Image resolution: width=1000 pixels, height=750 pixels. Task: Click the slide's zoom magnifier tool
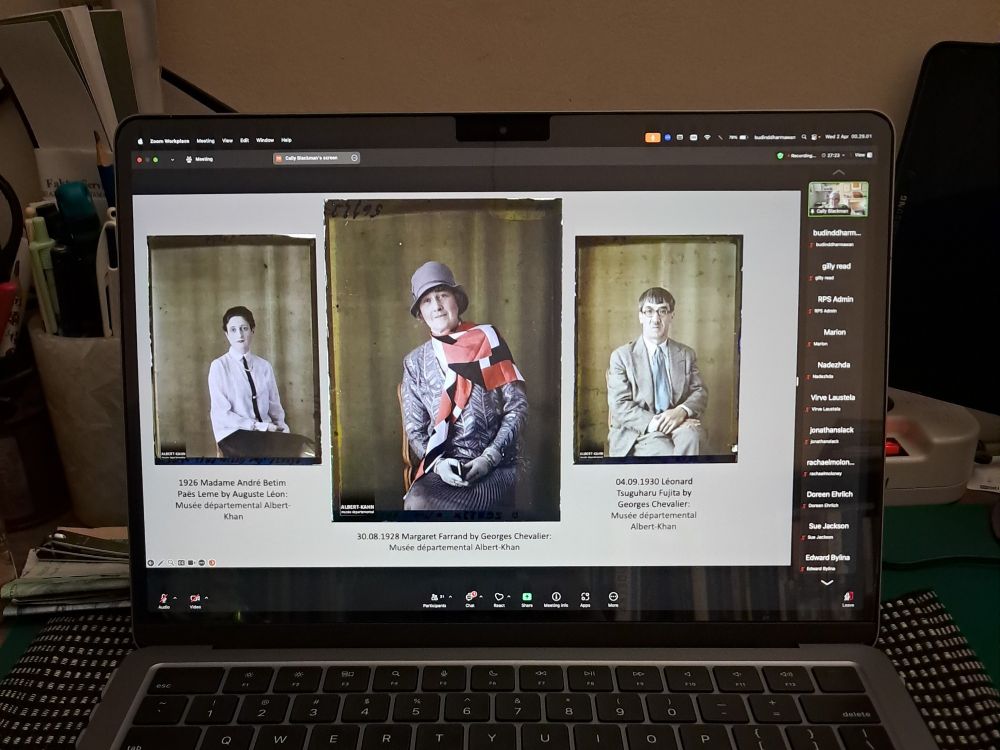click(x=171, y=563)
